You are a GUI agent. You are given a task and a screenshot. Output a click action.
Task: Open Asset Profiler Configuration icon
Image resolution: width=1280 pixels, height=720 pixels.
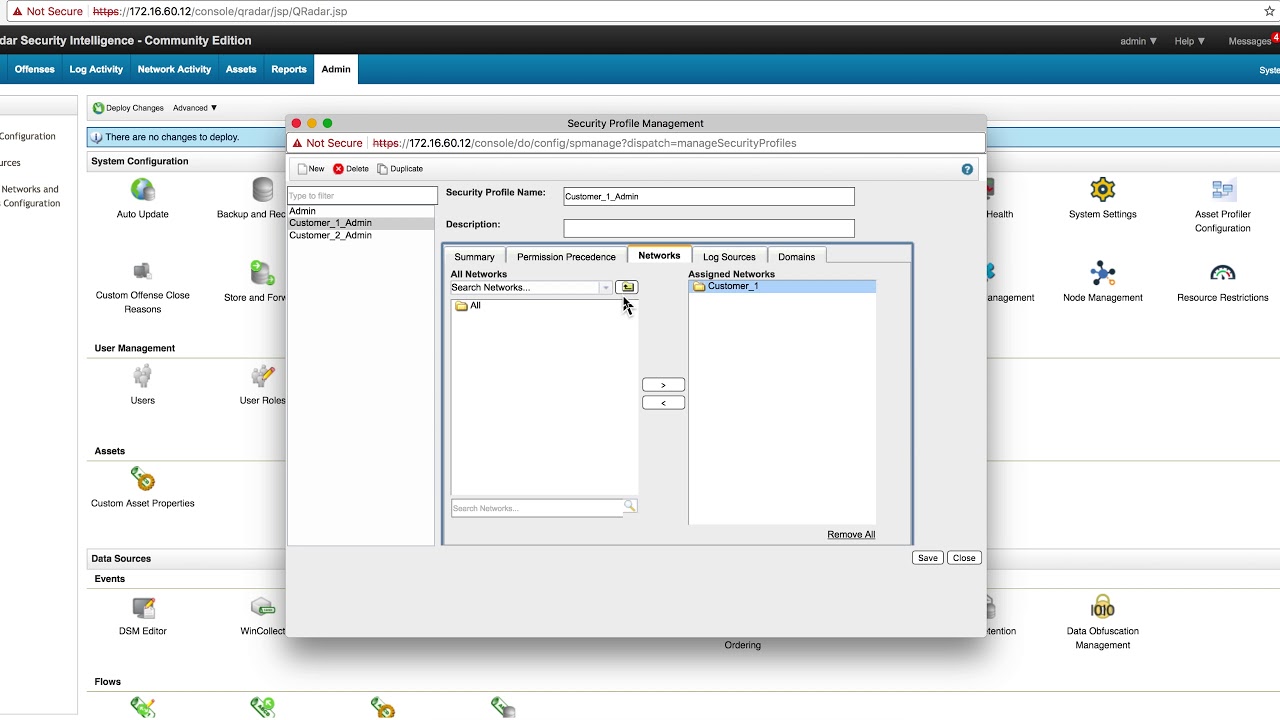(1222, 189)
